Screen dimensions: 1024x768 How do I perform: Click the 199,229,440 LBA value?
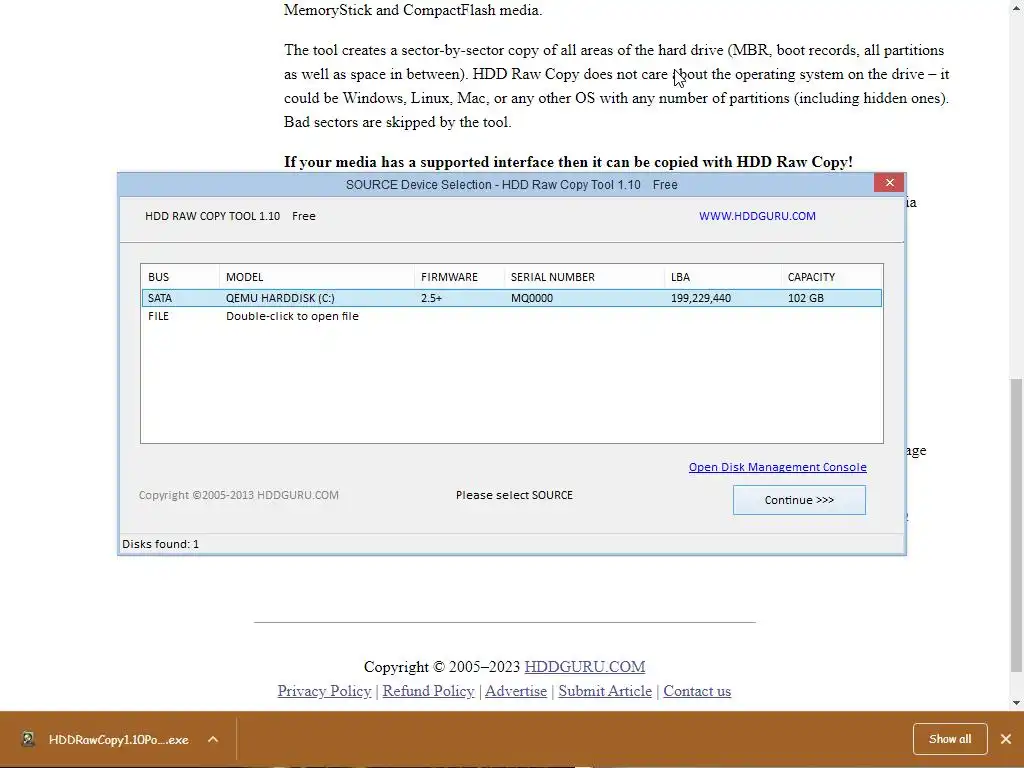tap(701, 298)
